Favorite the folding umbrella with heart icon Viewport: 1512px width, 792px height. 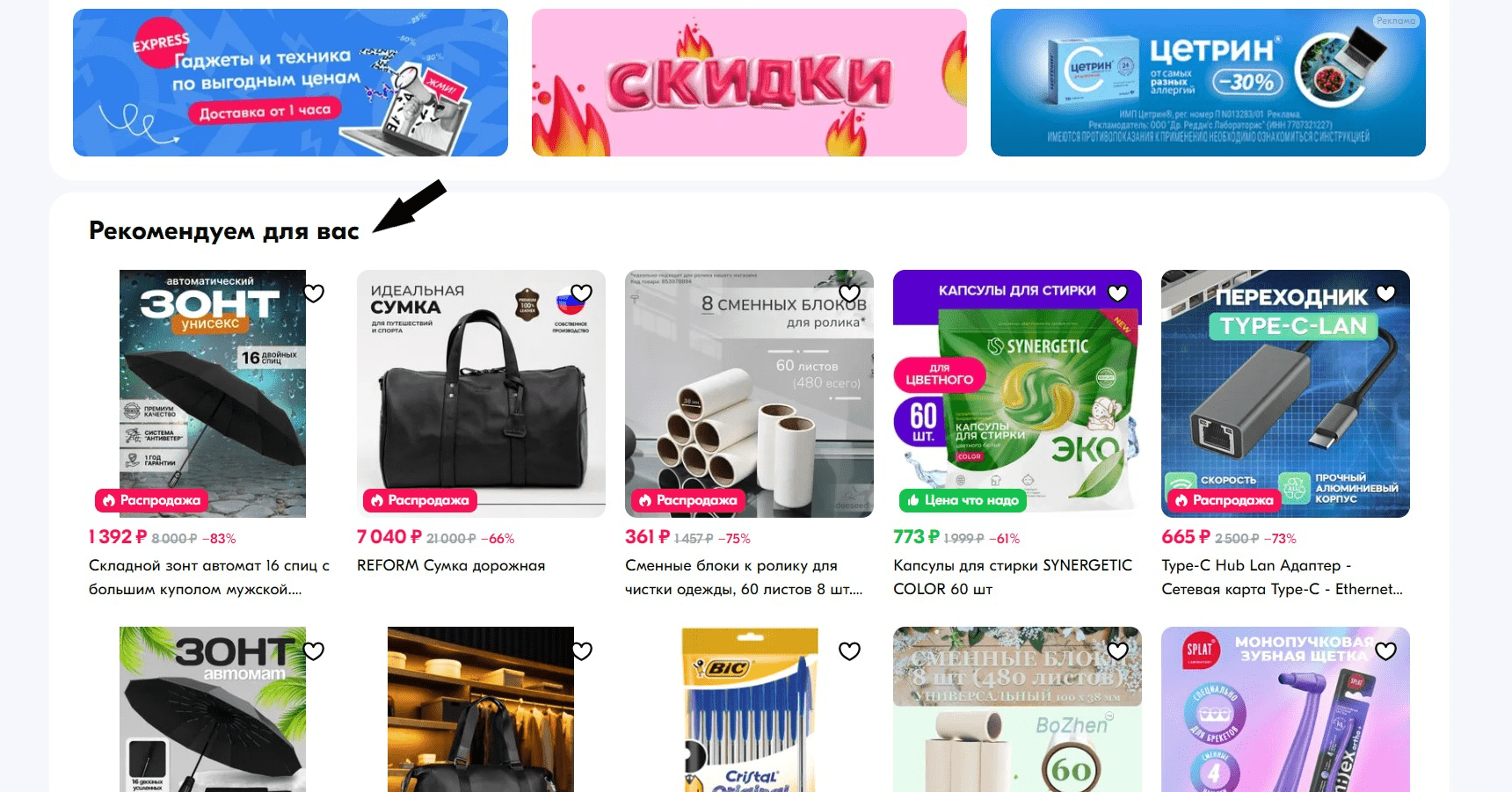point(314,293)
